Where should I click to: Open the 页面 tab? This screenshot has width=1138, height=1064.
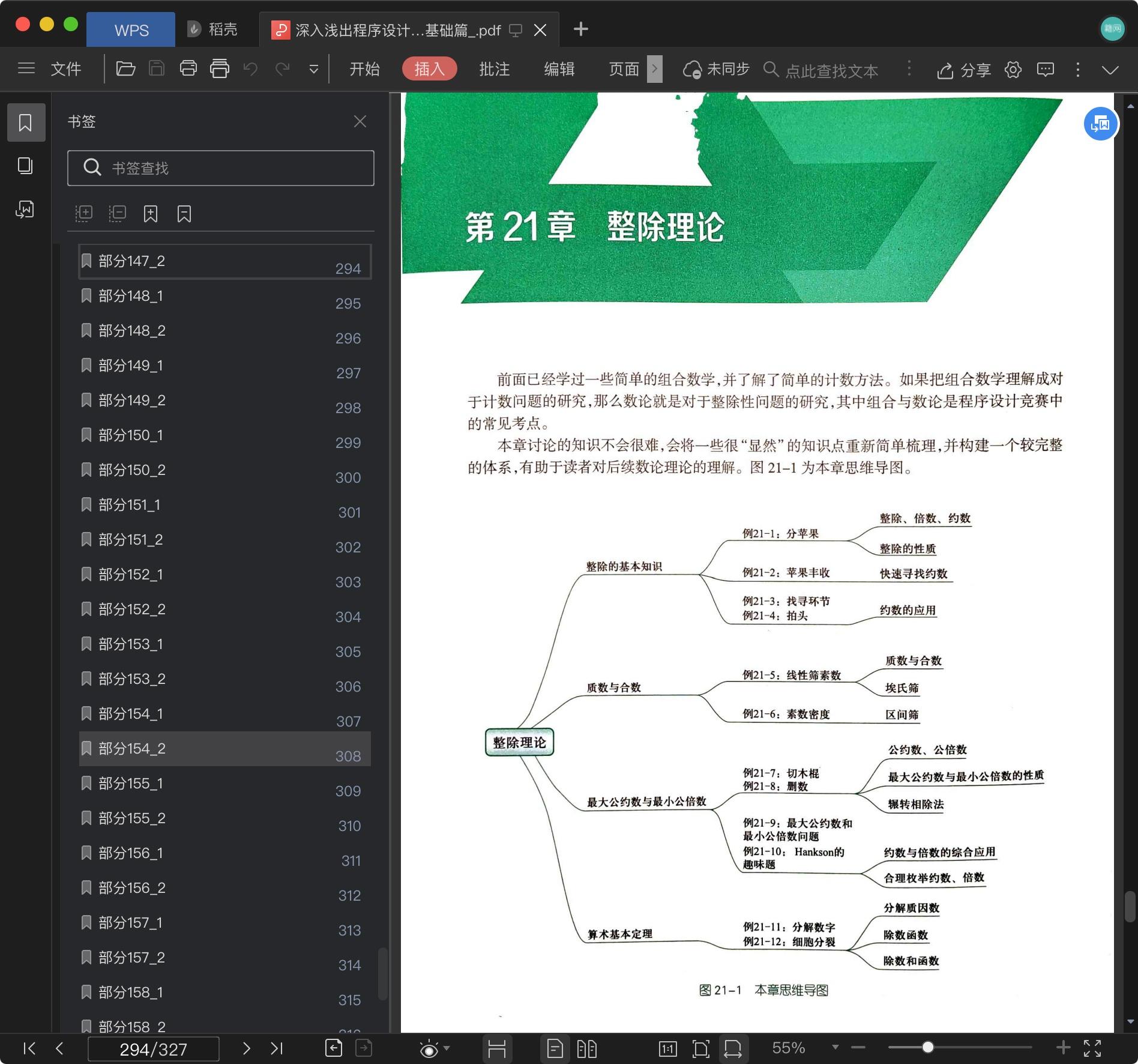point(624,69)
